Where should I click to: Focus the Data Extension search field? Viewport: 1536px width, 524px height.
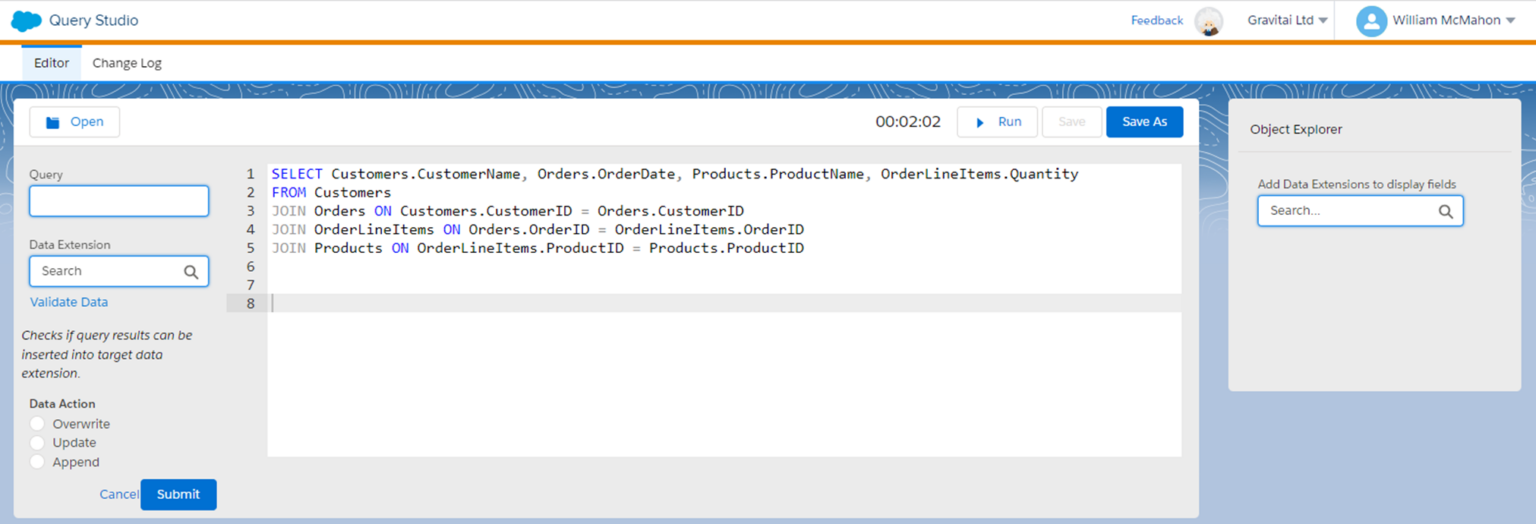pos(119,271)
